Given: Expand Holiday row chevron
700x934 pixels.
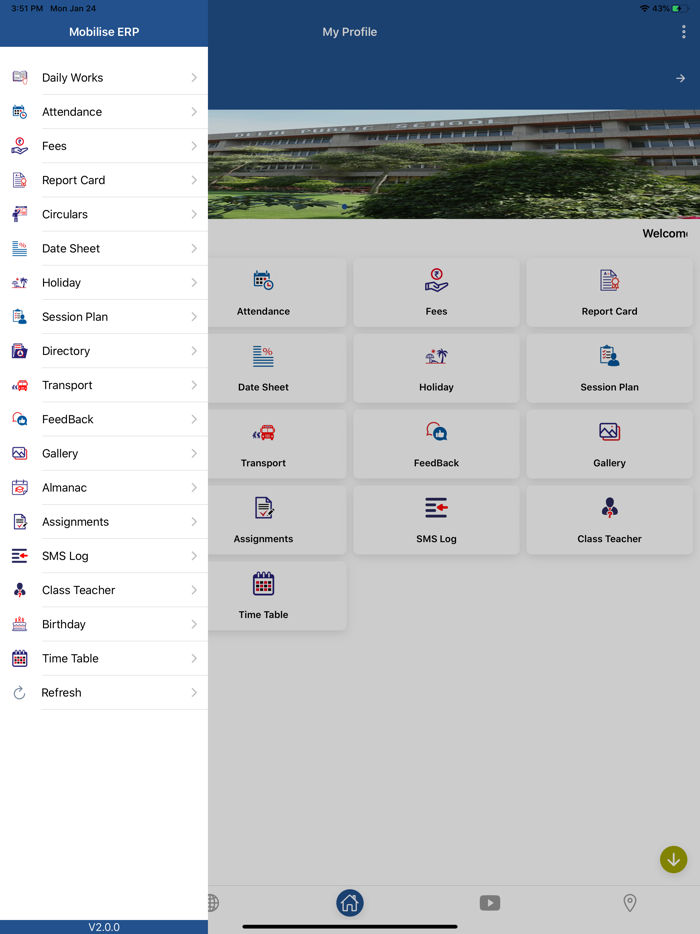Looking at the screenshot, I should (x=194, y=282).
